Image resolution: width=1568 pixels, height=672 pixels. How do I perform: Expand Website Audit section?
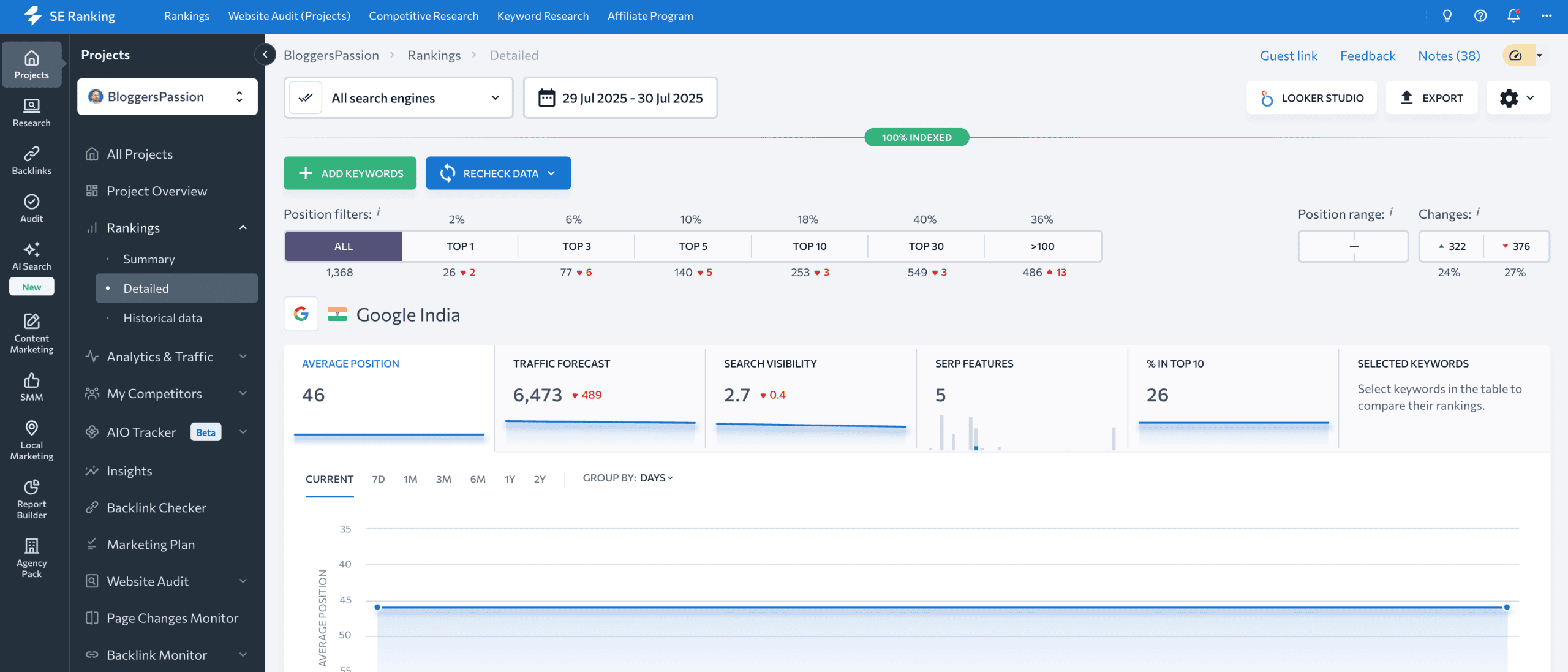[x=243, y=581]
